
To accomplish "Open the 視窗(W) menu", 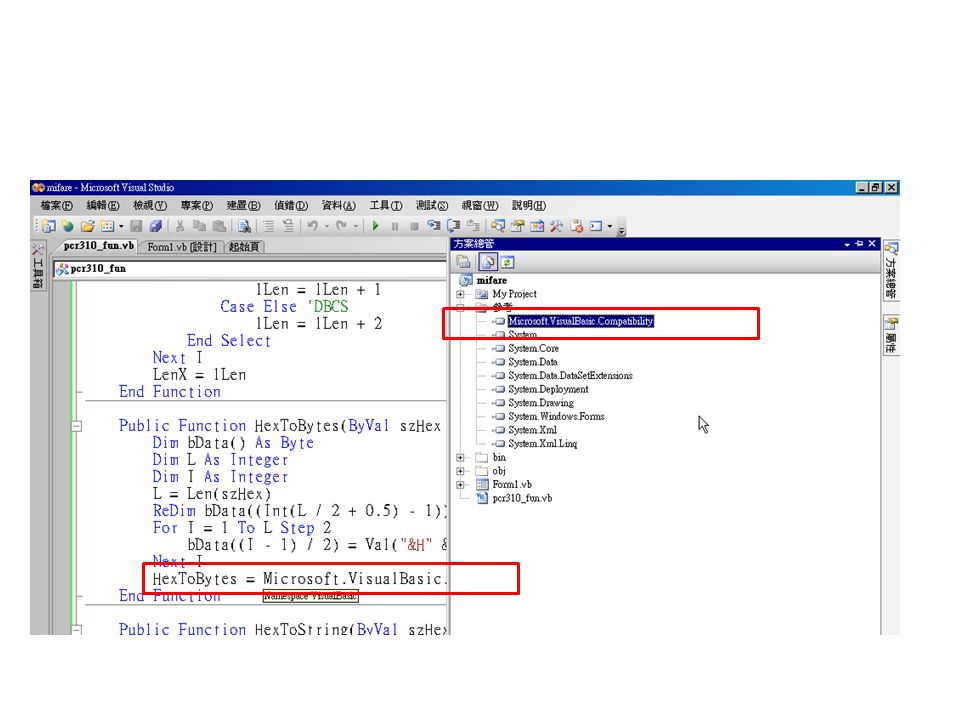I will 480,205.
